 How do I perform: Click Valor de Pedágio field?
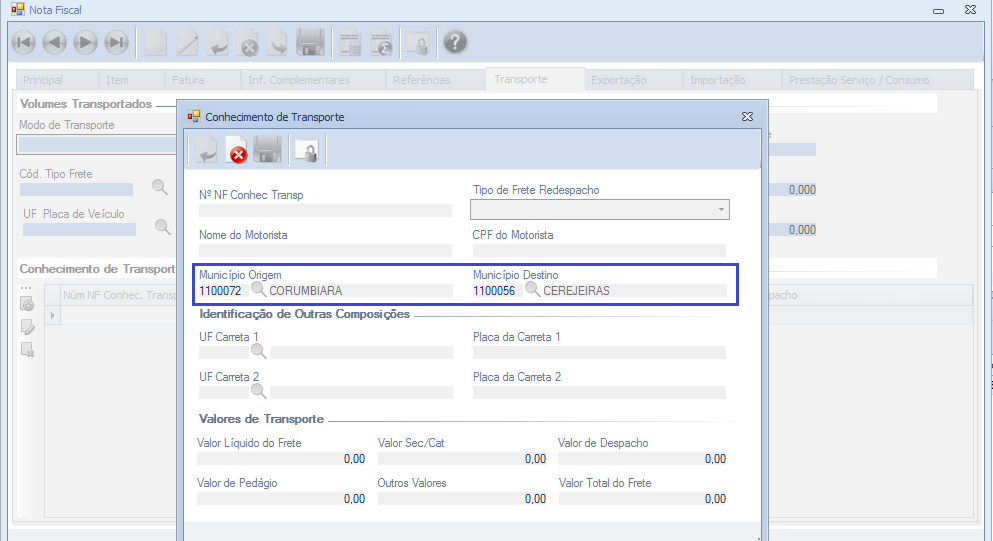(282, 499)
